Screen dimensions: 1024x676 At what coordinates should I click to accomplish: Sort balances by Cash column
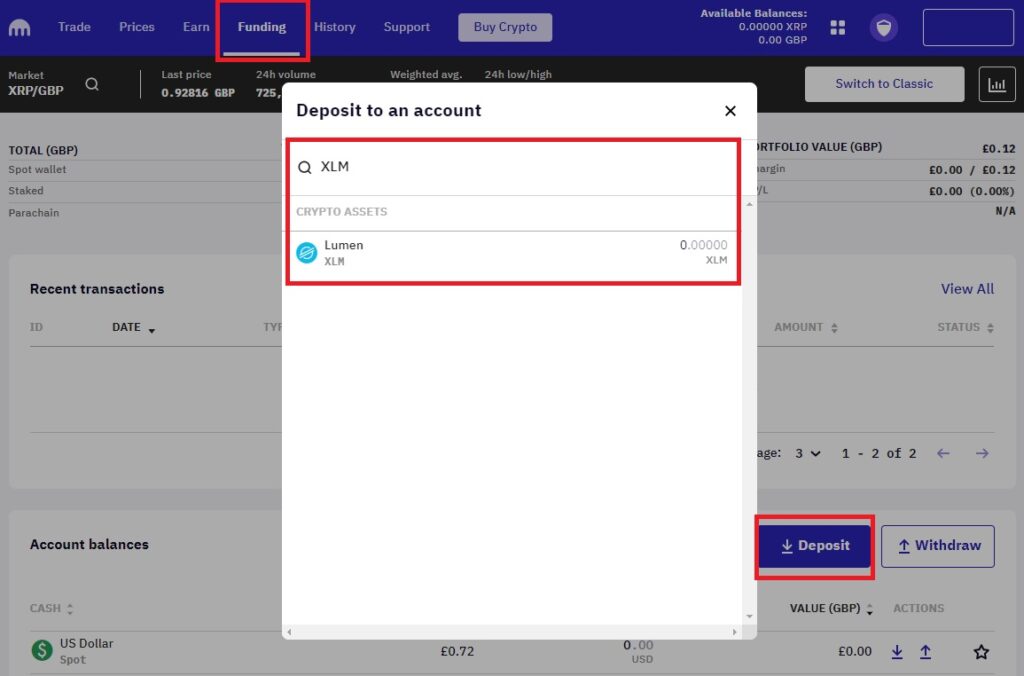click(x=51, y=609)
